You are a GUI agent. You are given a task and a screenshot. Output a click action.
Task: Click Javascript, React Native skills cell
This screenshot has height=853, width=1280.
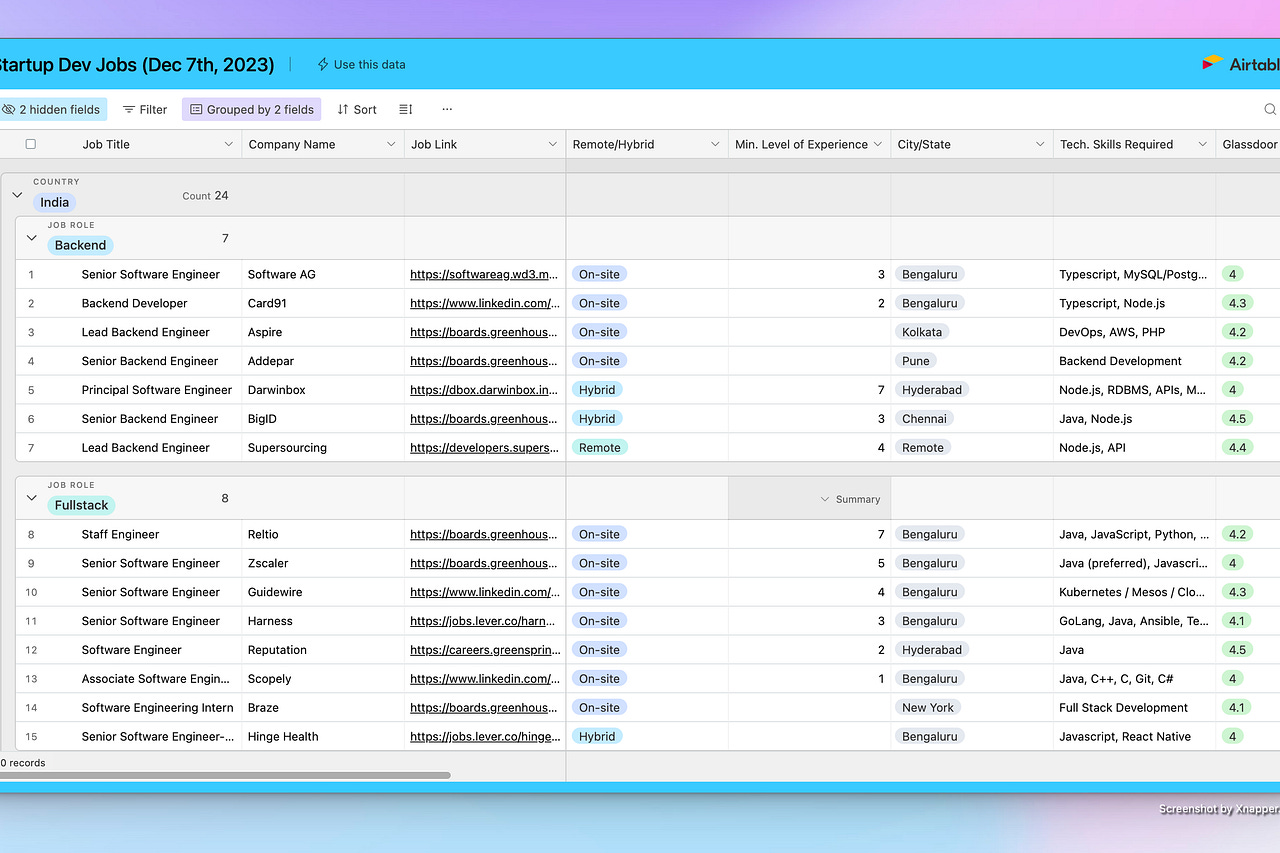click(x=1134, y=736)
